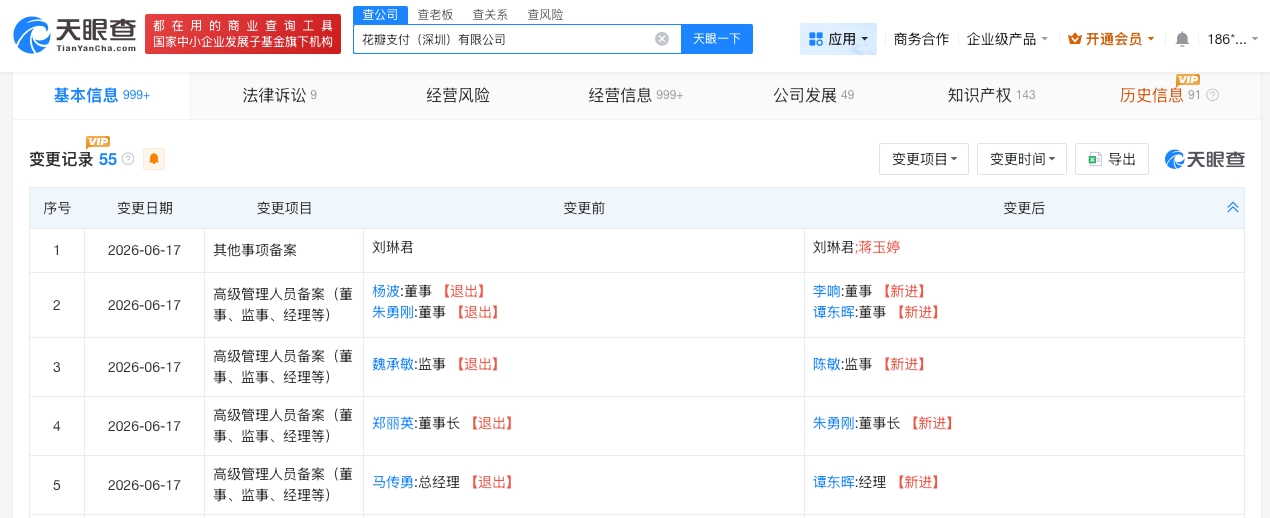1270x518 pixels.
Task: Click the red promo banner 都在用的商业查询工具
Action: coord(242,34)
